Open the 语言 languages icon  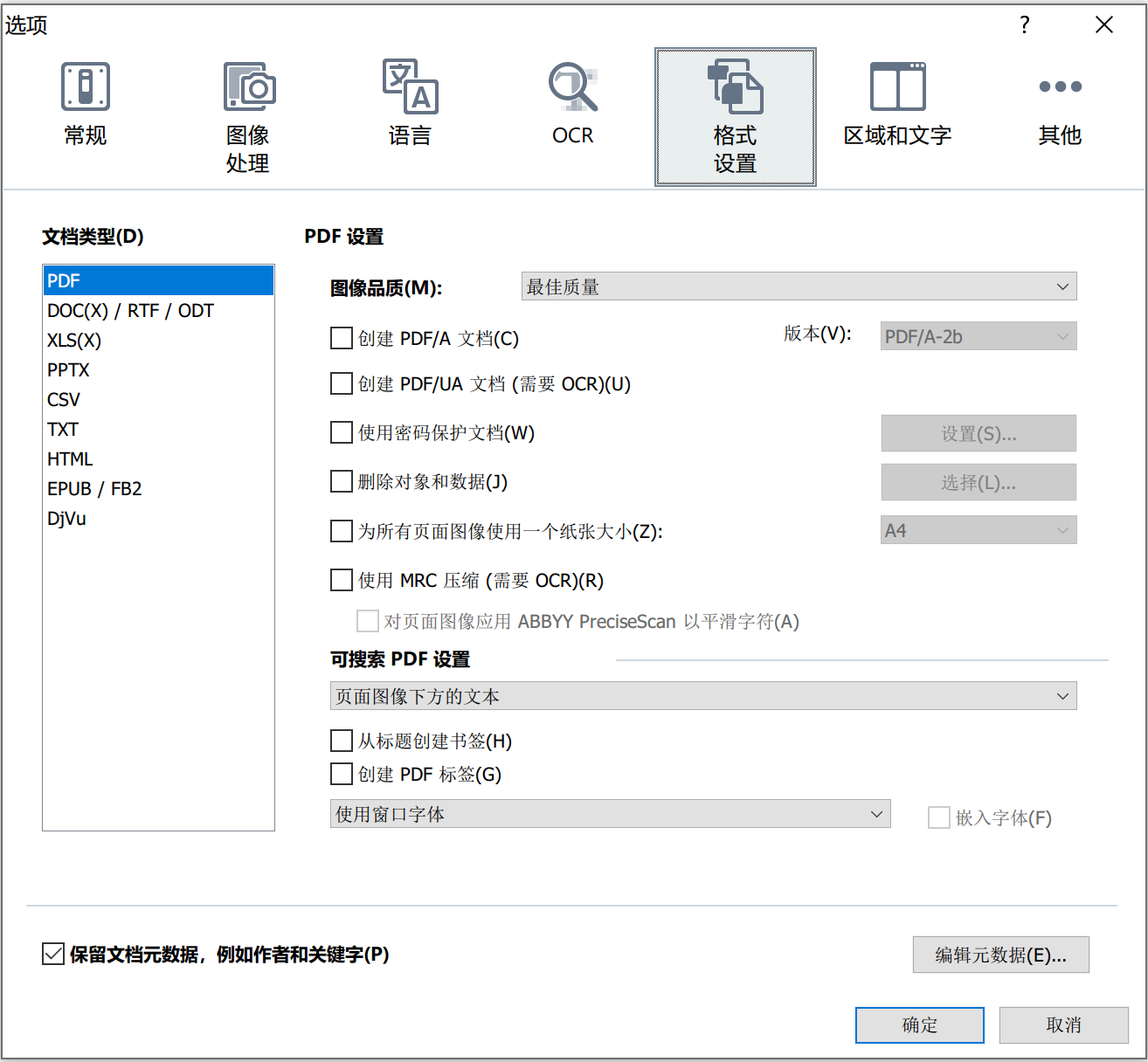(x=411, y=86)
